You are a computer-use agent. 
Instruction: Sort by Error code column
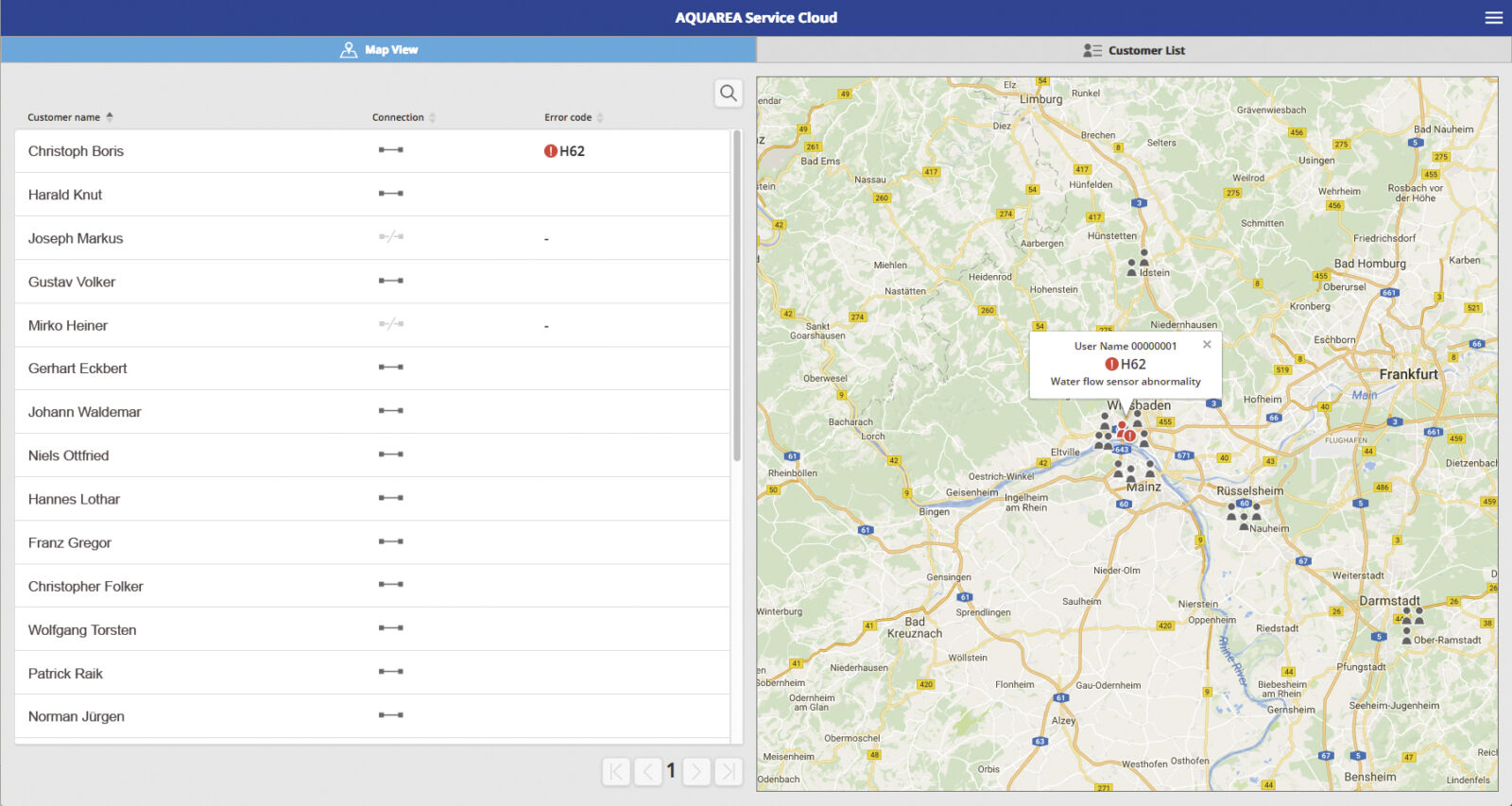pos(574,117)
